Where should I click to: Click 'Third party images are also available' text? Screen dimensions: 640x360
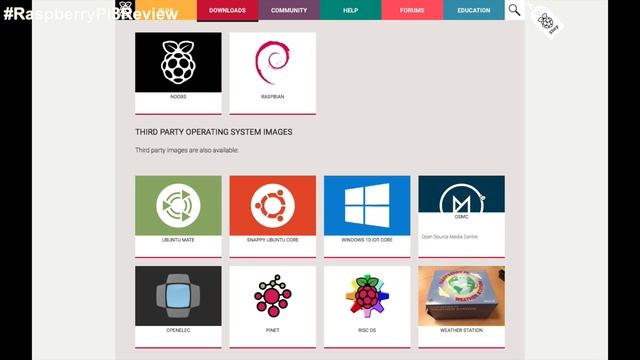click(x=187, y=150)
